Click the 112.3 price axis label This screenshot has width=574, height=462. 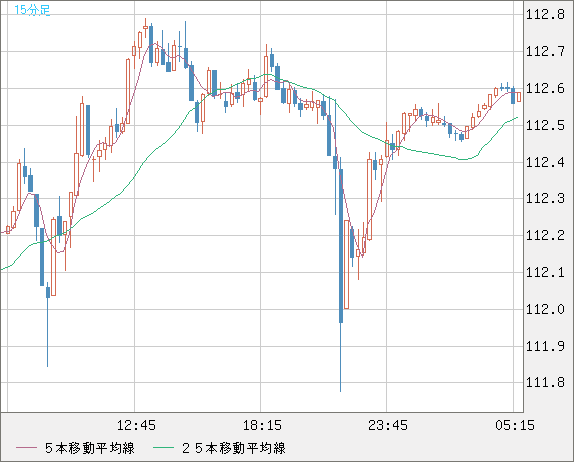click(x=545, y=198)
